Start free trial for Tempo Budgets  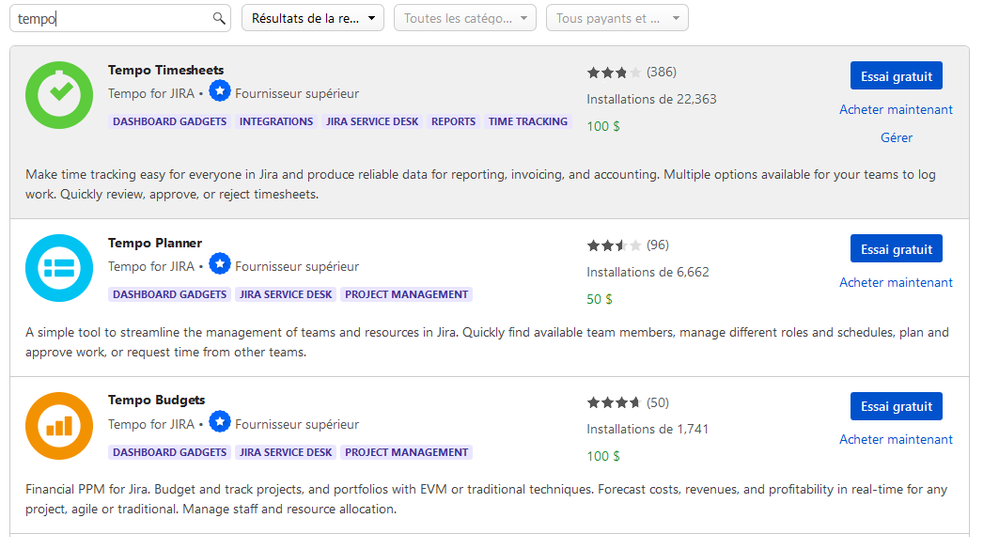896,406
